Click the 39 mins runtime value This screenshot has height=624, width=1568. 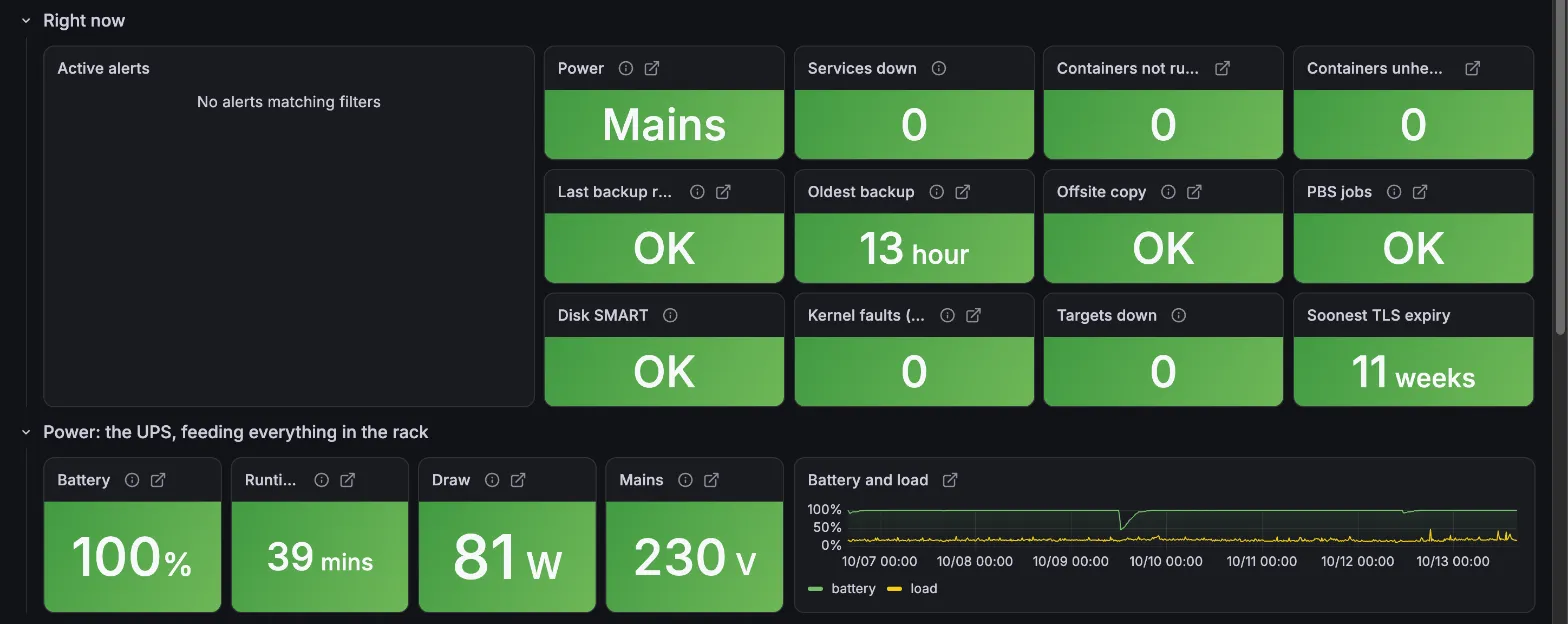(x=320, y=557)
